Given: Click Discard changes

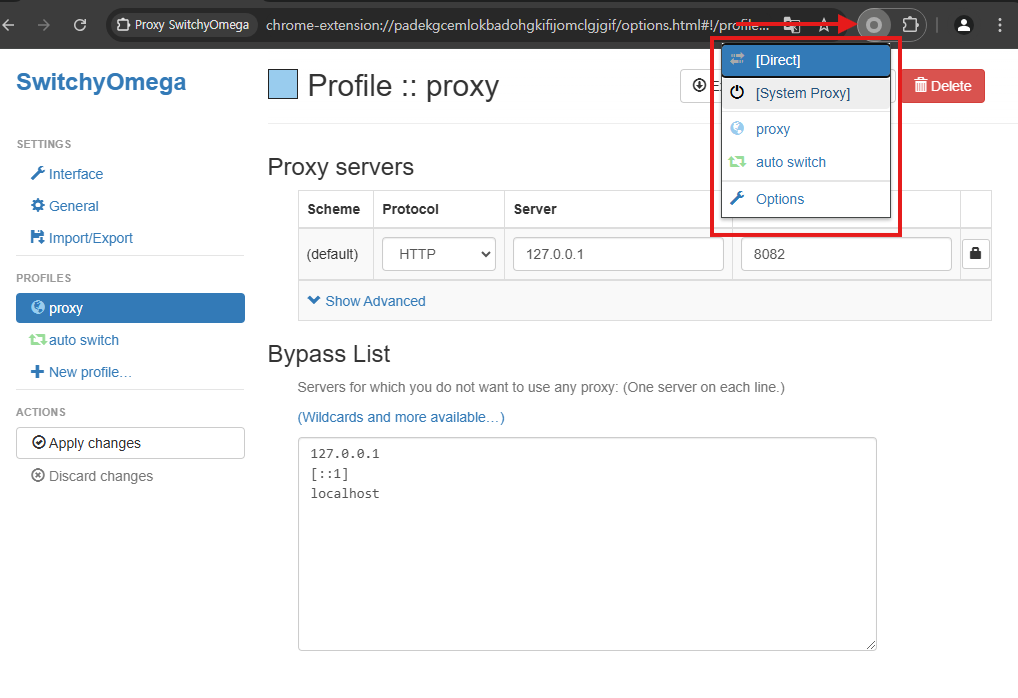Looking at the screenshot, I should [x=92, y=476].
